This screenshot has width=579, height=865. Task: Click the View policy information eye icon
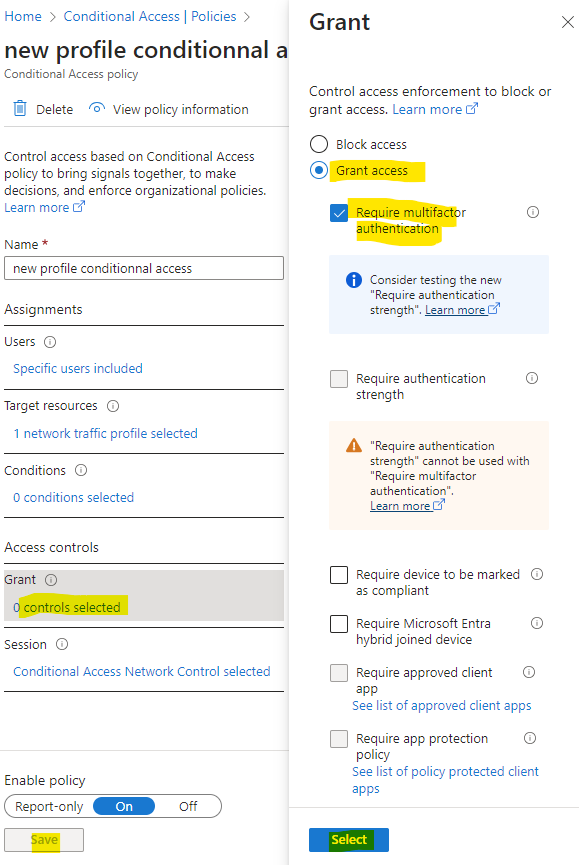[96, 108]
